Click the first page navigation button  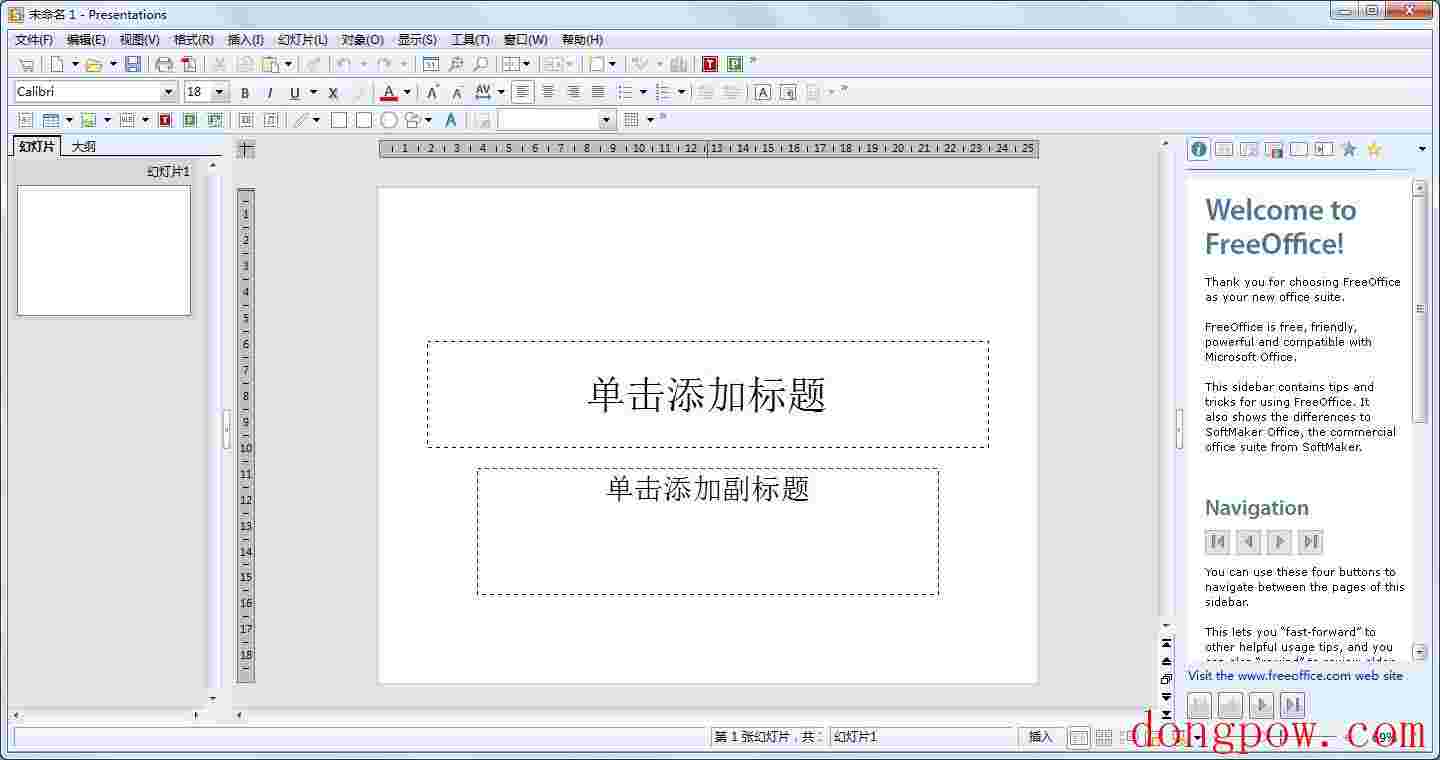[1217, 542]
